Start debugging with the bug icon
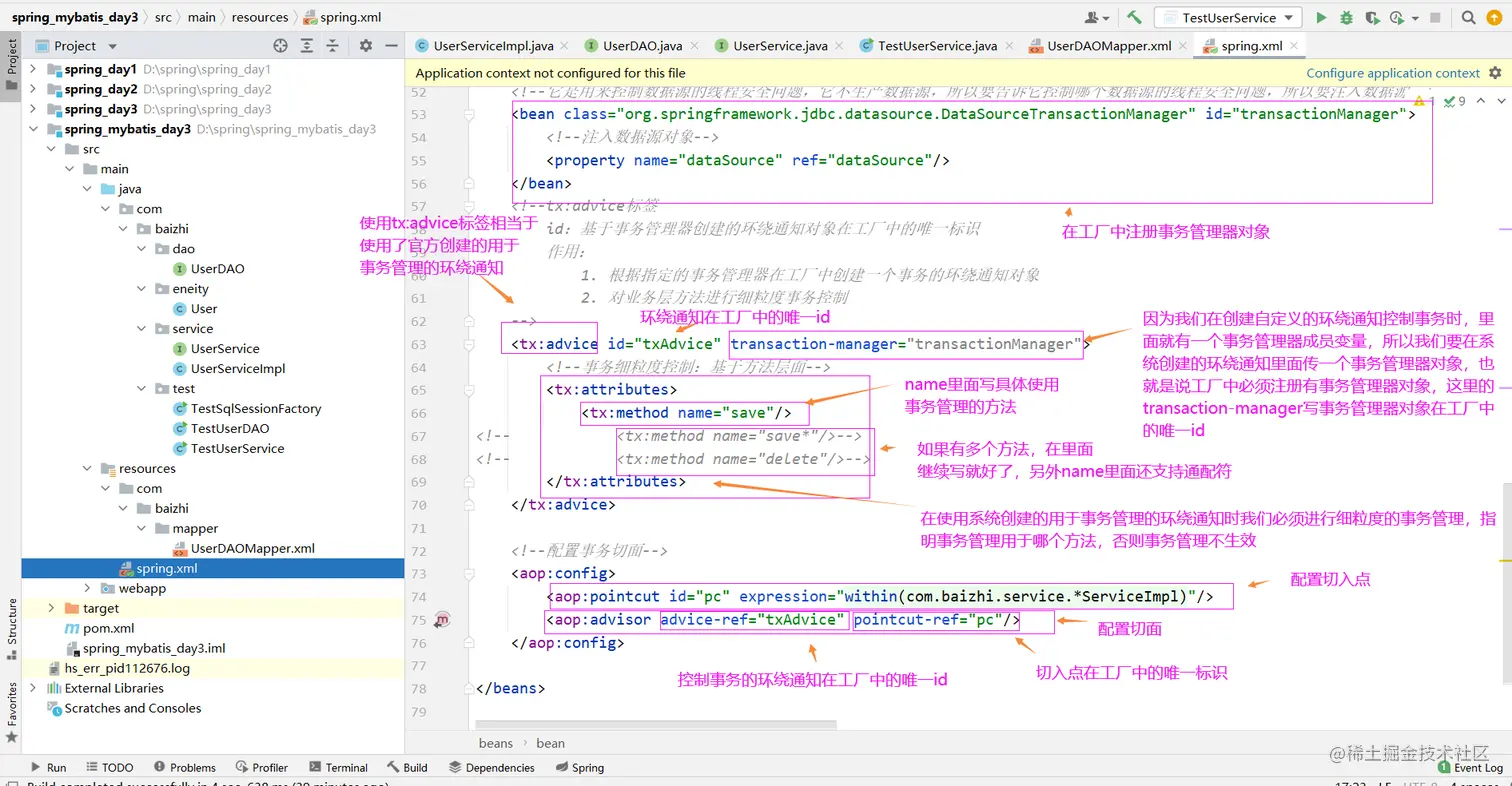The height and width of the screenshot is (786, 1512). pos(1347,18)
